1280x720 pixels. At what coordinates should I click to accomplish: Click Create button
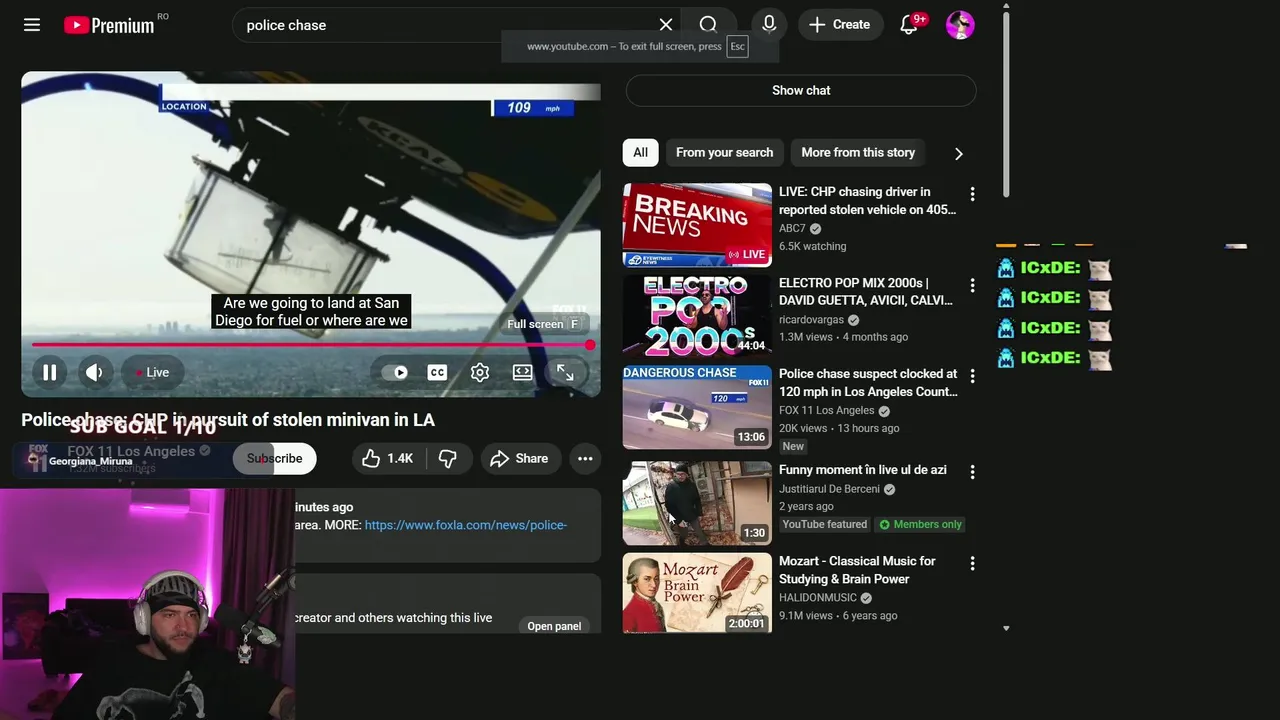click(840, 25)
